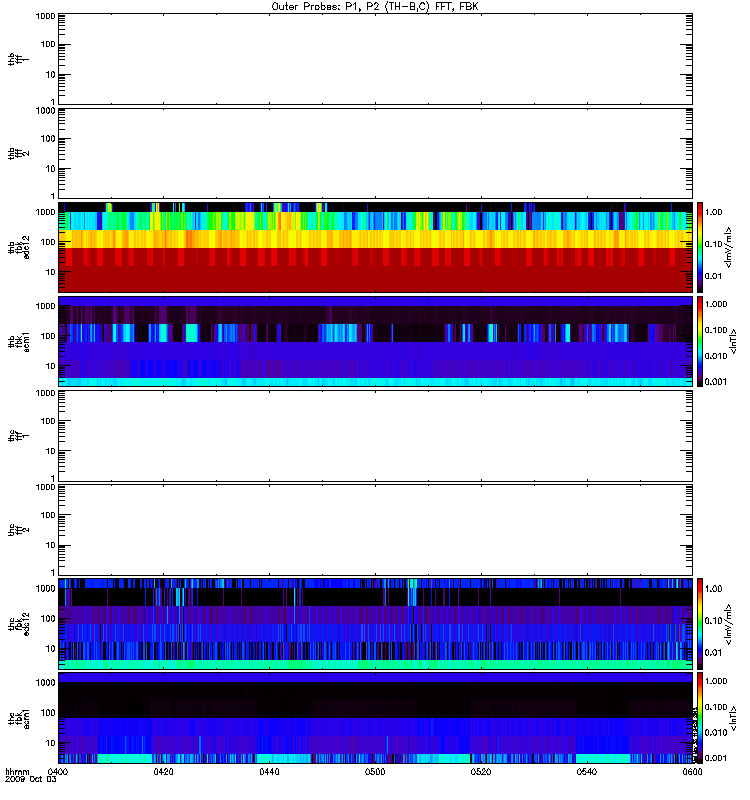Click the "2009 Oct 03" date label
The height and width of the screenshot is (800, 750).
click(31, 780)
